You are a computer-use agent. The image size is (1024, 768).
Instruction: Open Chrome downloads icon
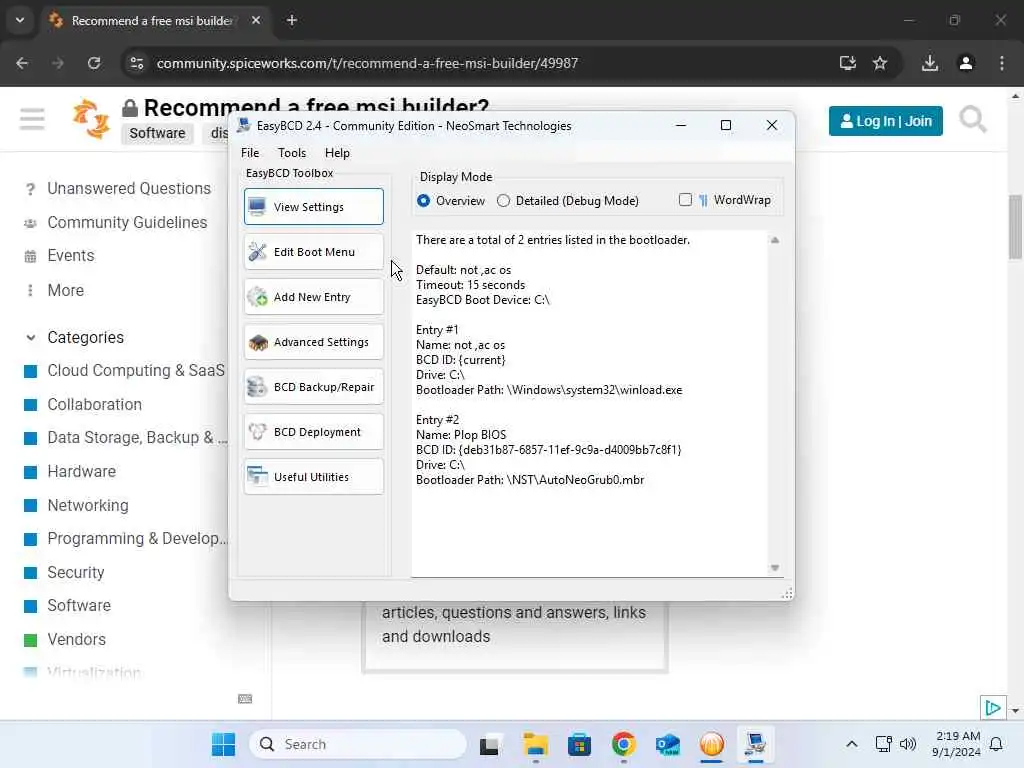point(930,63)
